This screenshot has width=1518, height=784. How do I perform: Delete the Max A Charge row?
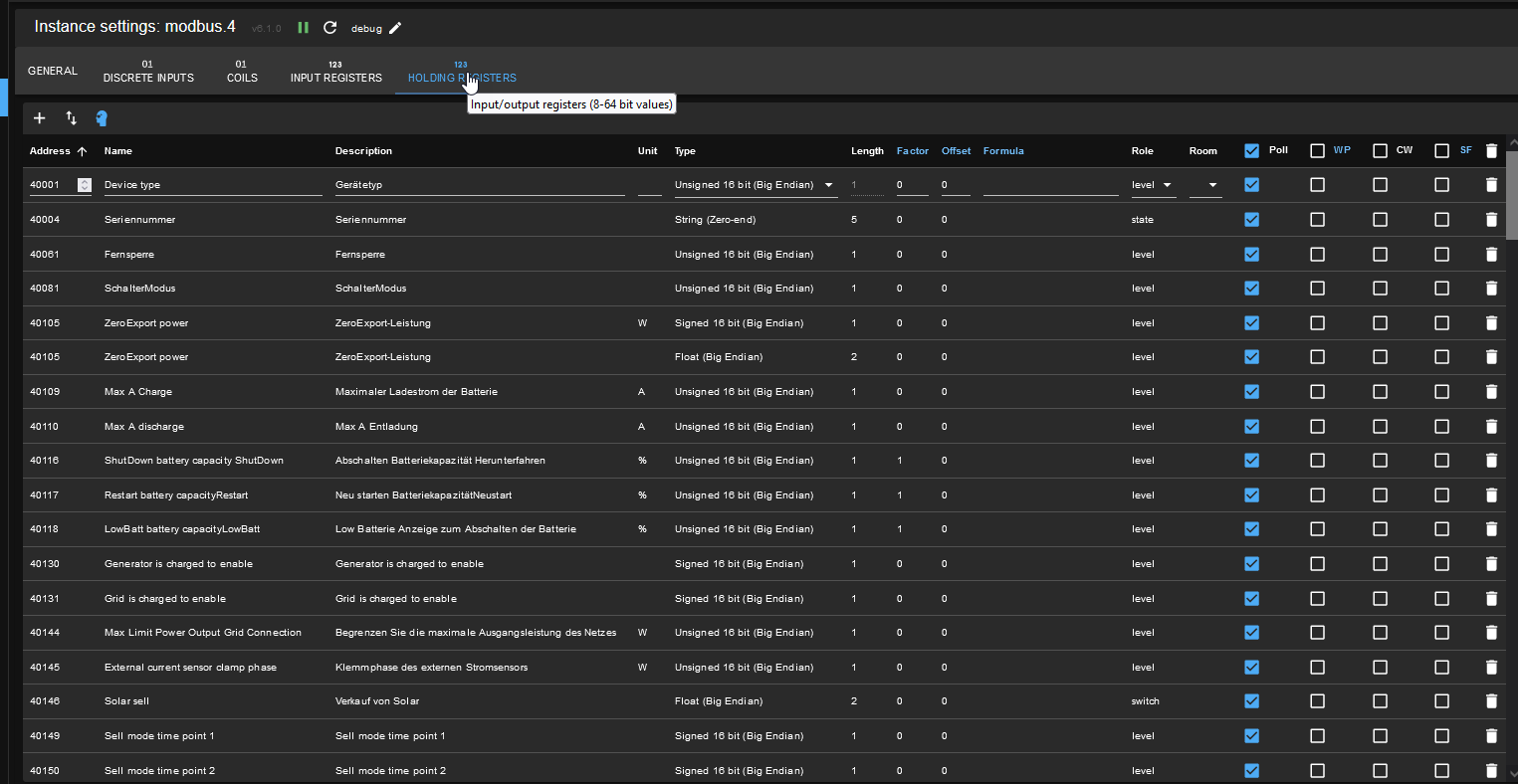coord(1491,391)
